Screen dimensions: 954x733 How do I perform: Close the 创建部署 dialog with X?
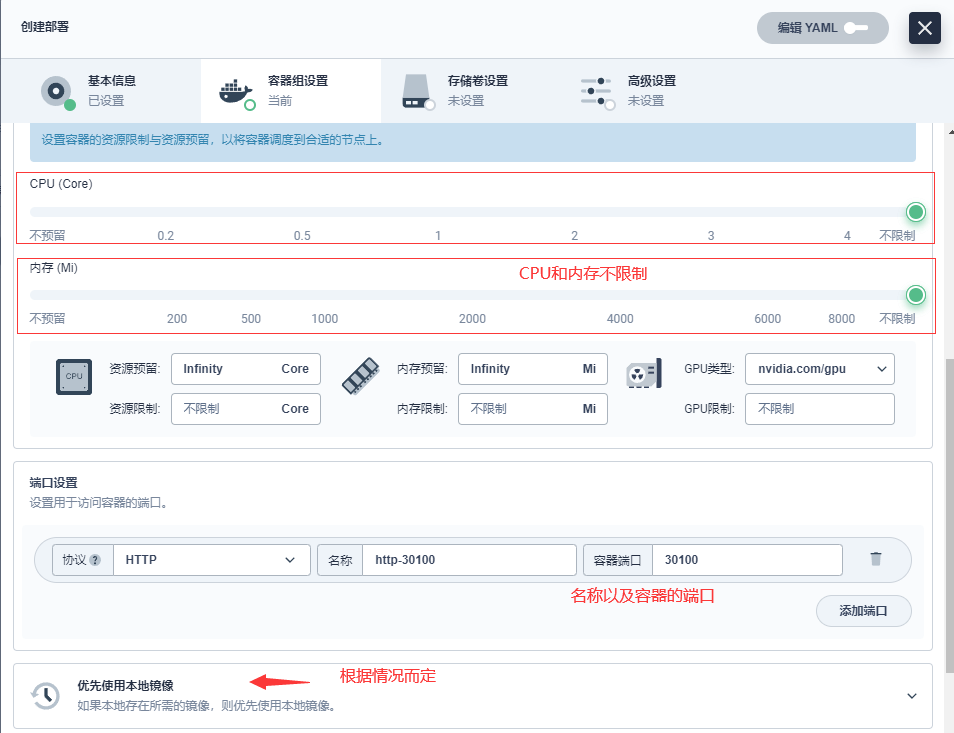point(924,28)
